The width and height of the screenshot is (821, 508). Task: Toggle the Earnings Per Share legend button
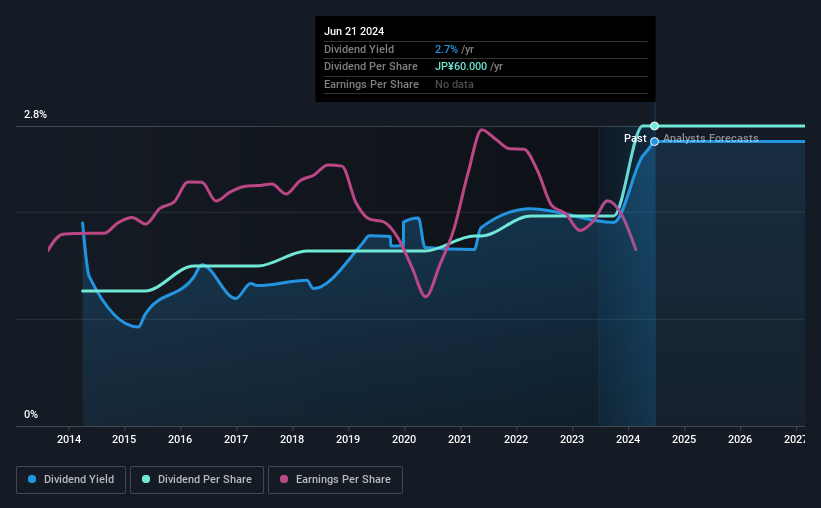pos(335,480)
